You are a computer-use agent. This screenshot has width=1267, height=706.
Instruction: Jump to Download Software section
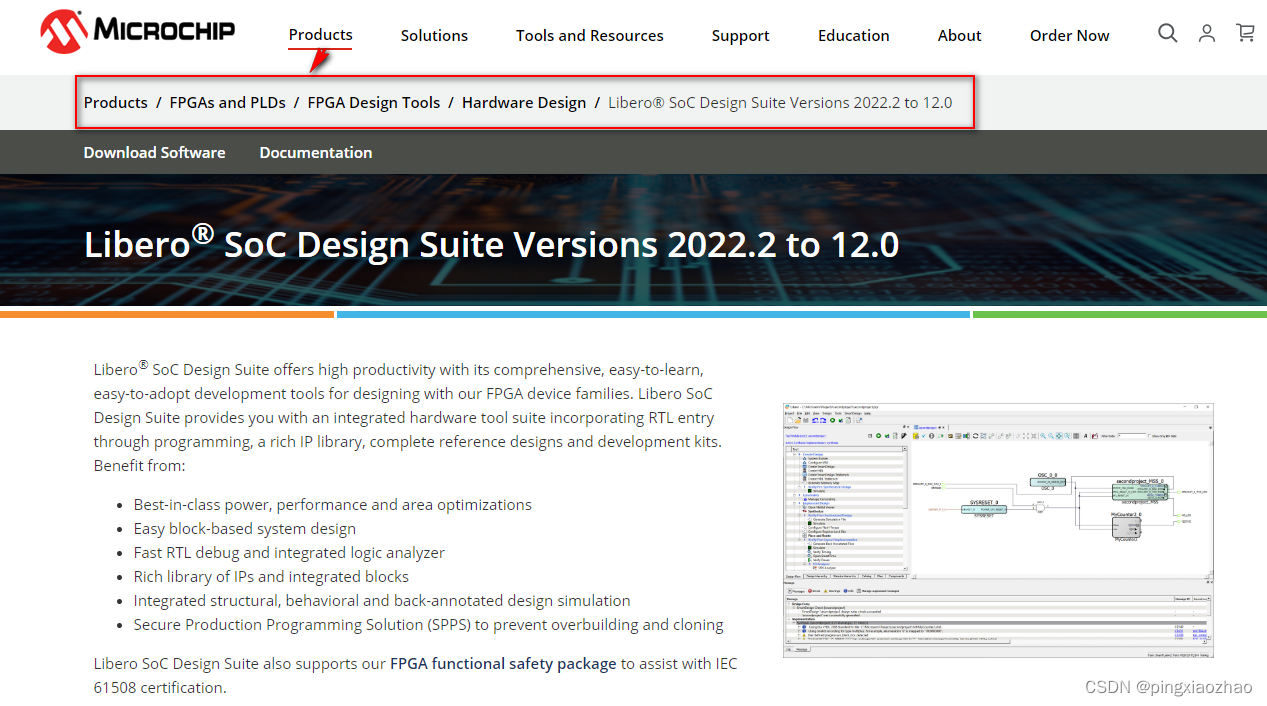154,152
